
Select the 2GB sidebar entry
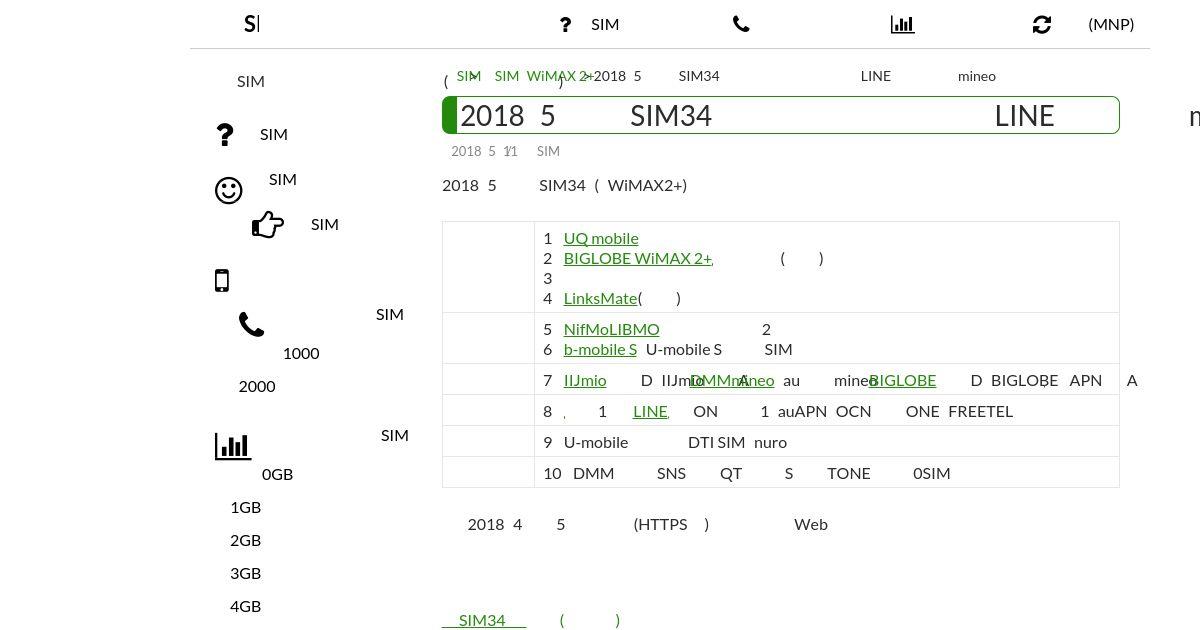(x=245, y=540)
